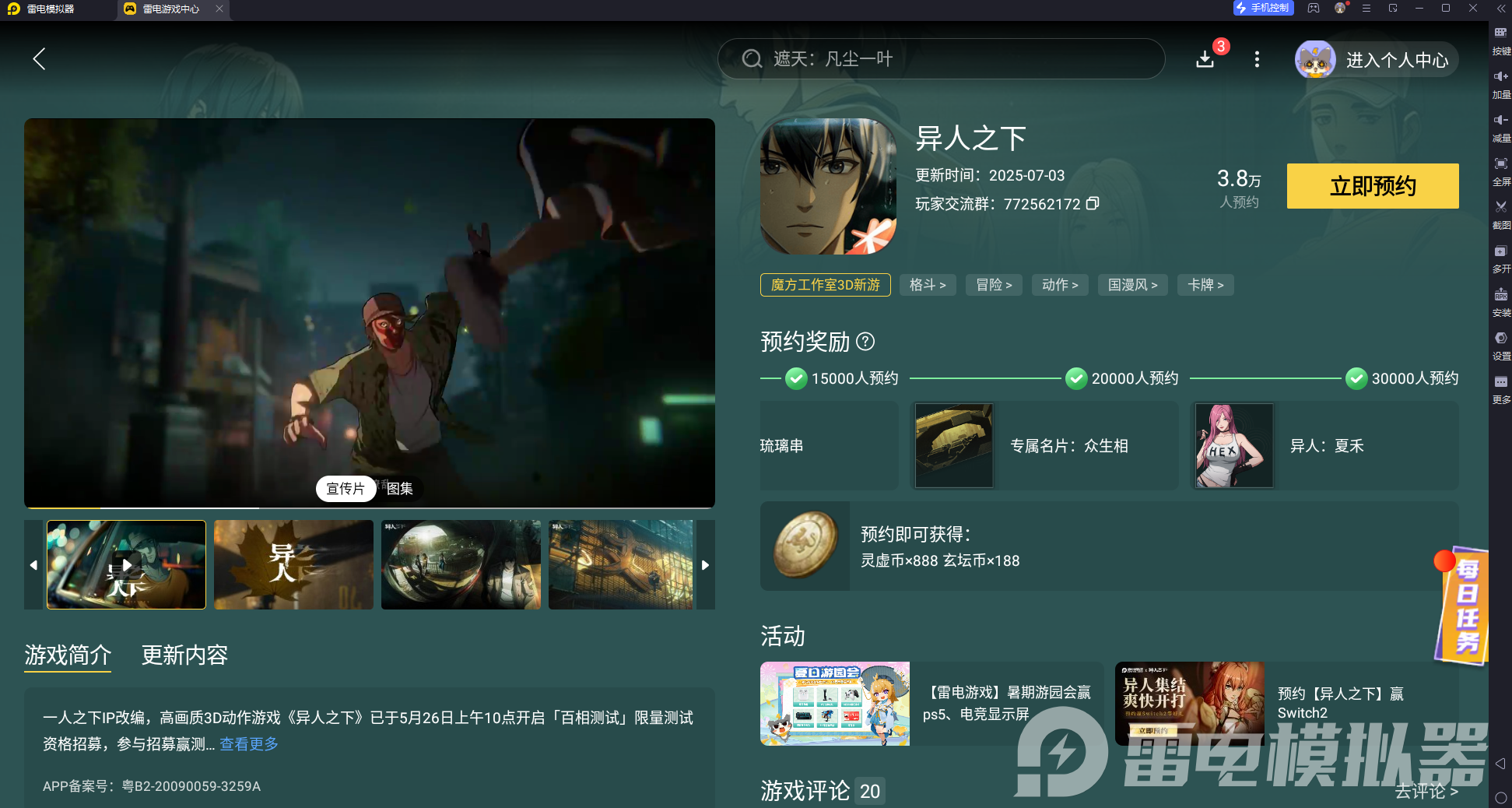This screenshot has width=1512, height=808.
Task: Open the downloads list with badge 3
Action: tap(1205, 59)
